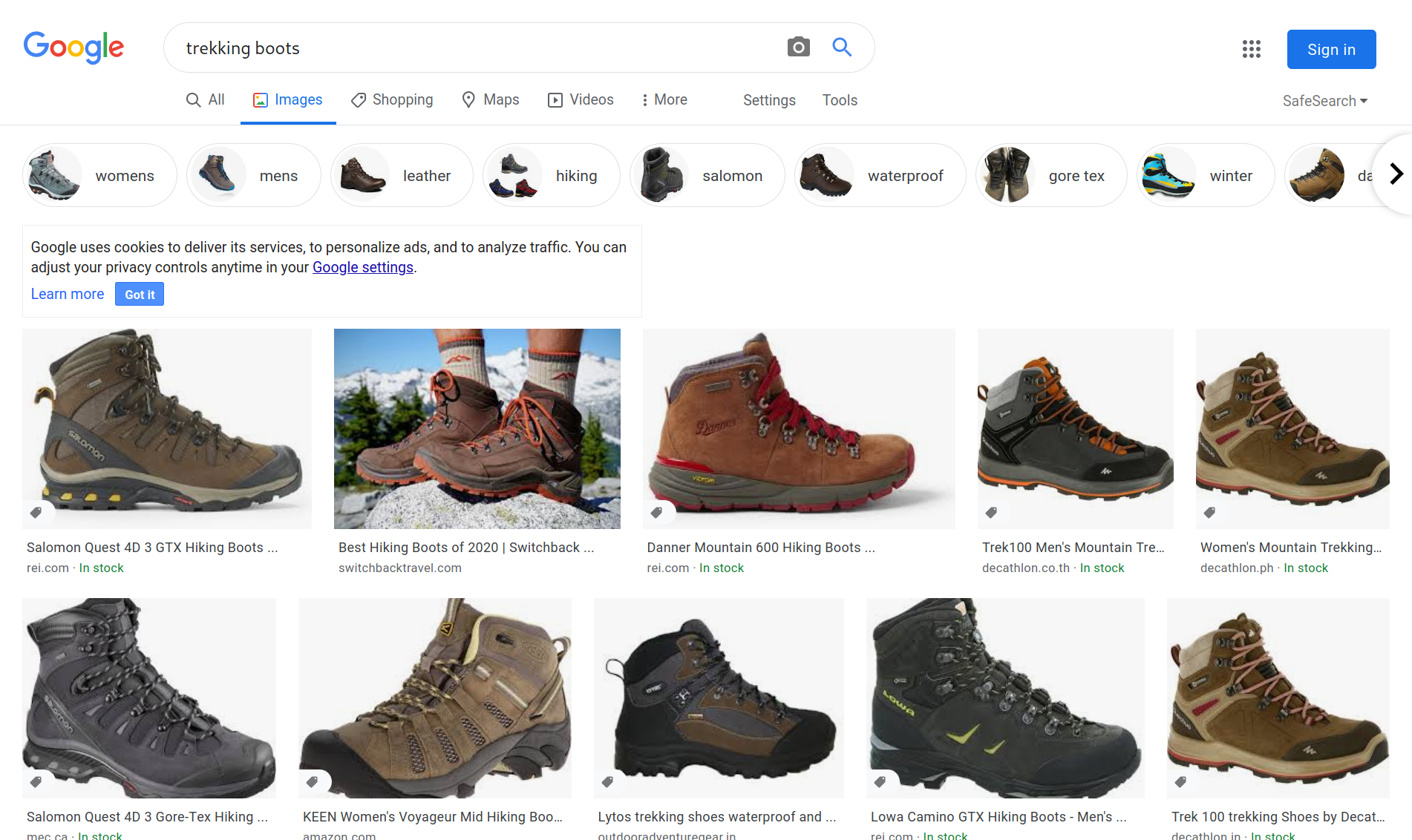Expand the More menu
This screenshot has width=1412, height=840.
pos(665,99)
